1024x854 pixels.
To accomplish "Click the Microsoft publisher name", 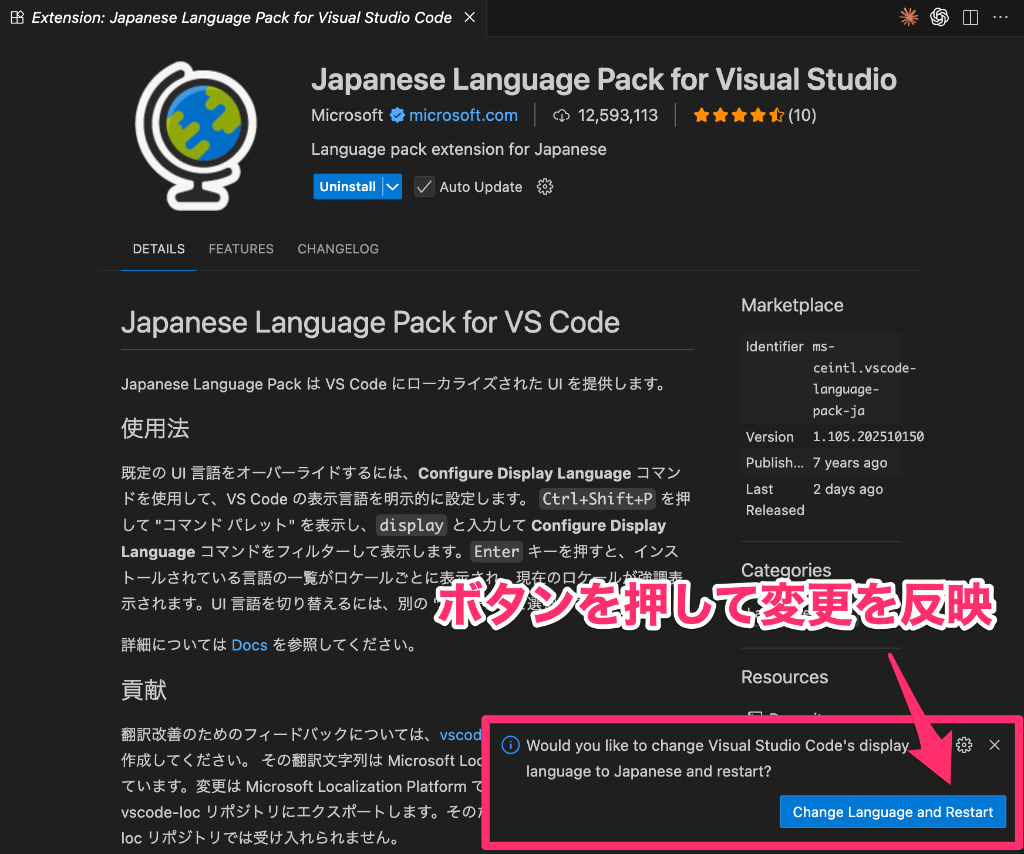I will 347,116.
